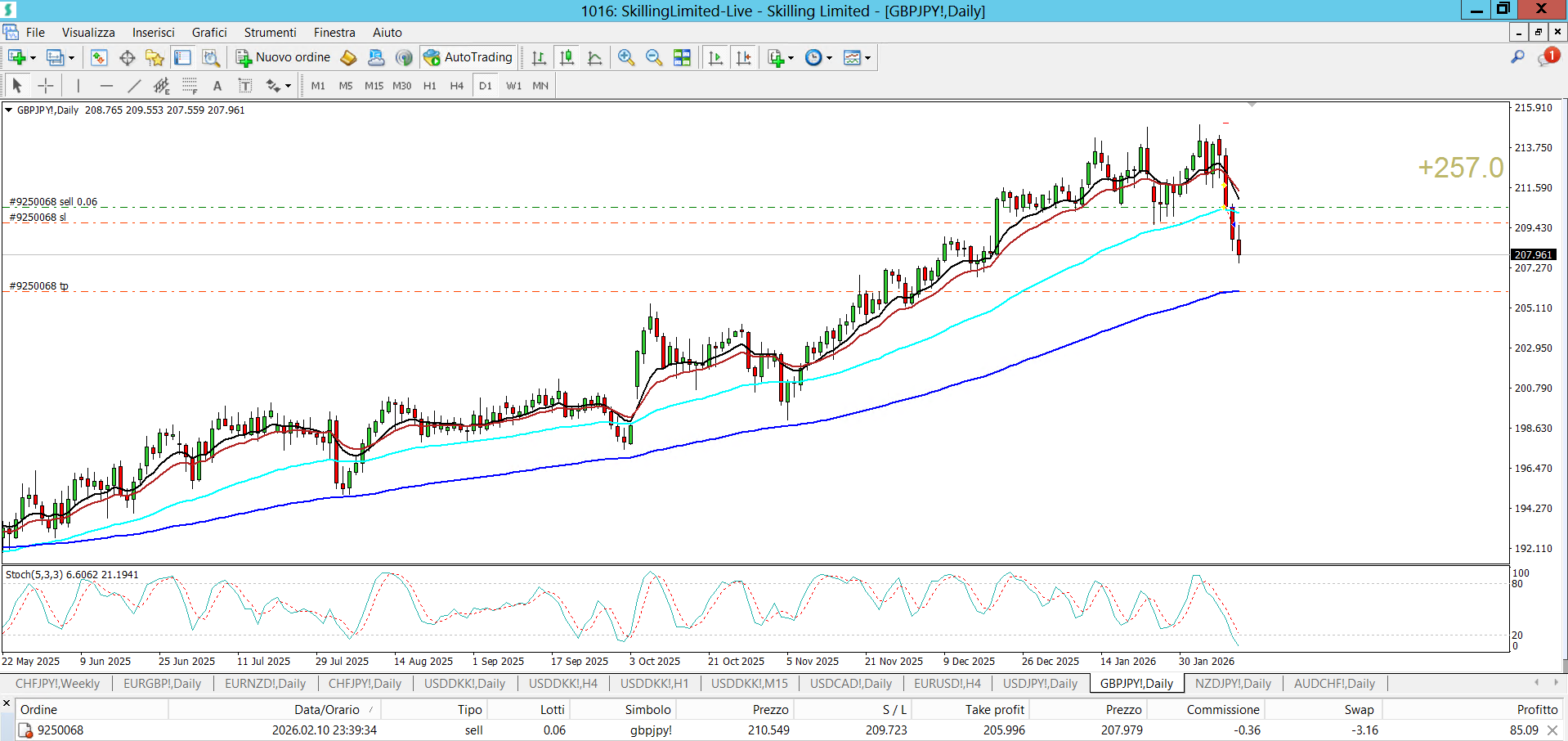Click the zoom in magnifier icon
This screenshot has width=1568, height=741.
click(x=626, y=57)
